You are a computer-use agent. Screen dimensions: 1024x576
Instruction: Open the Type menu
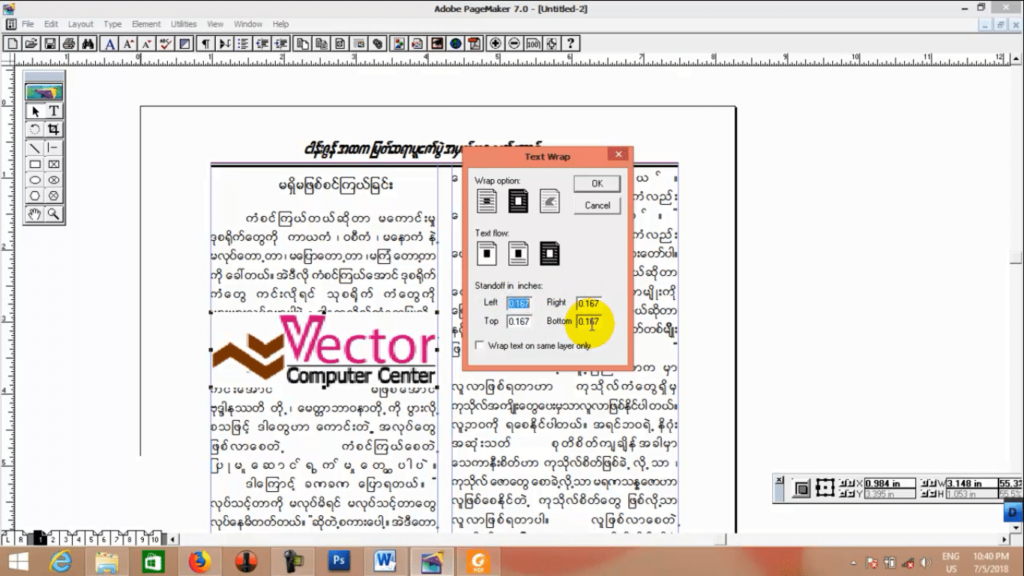(x=112, y=24)
